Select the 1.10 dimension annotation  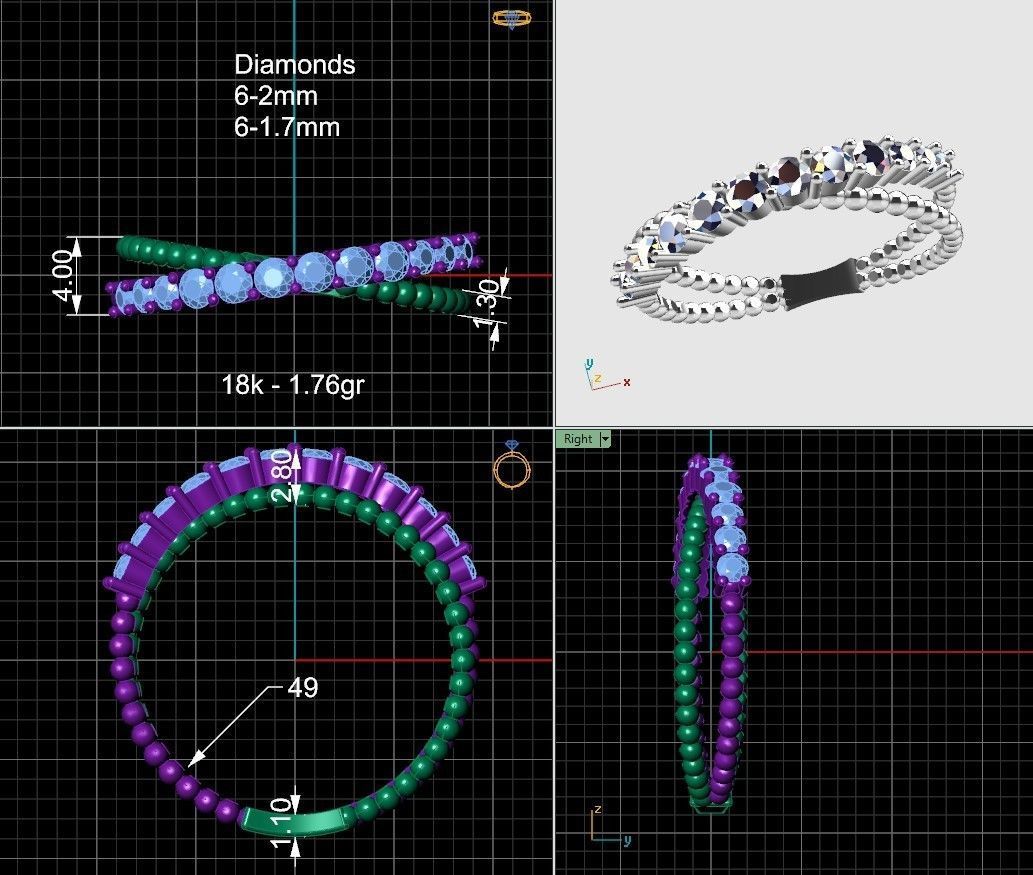coord(282,822)
